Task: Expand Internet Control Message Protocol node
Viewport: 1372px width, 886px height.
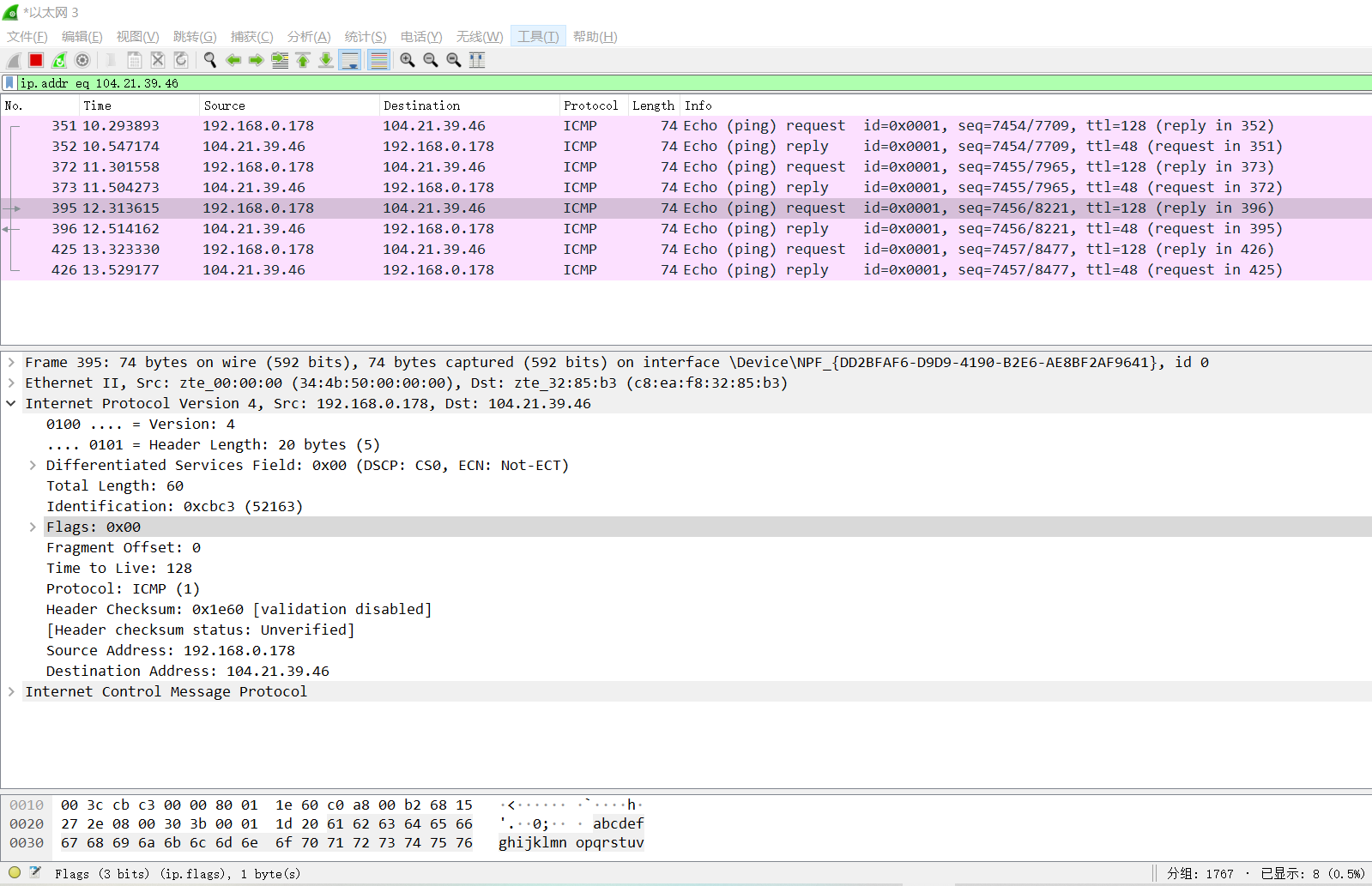Action: click(x=11, y=691)
